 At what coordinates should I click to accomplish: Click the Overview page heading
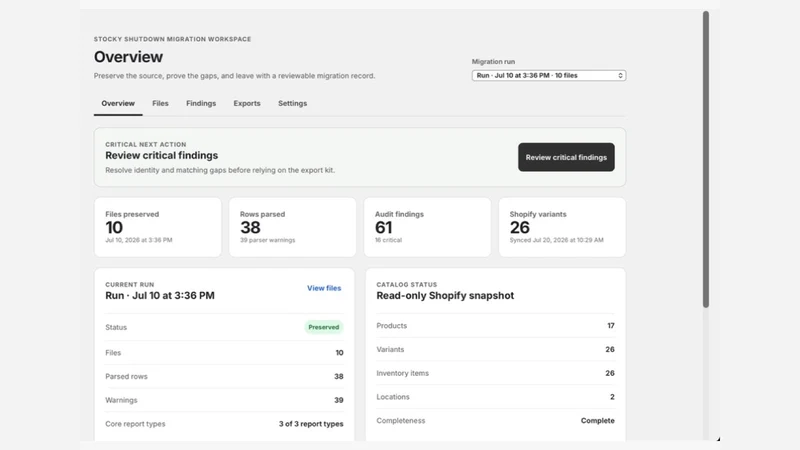[x=129, y=57]
